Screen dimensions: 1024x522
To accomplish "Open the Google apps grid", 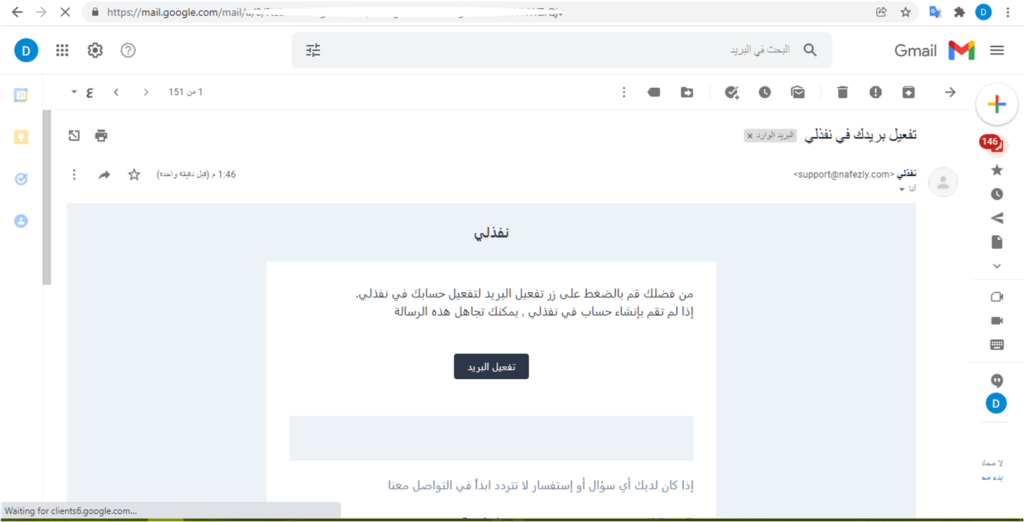I will coord(62,50).
